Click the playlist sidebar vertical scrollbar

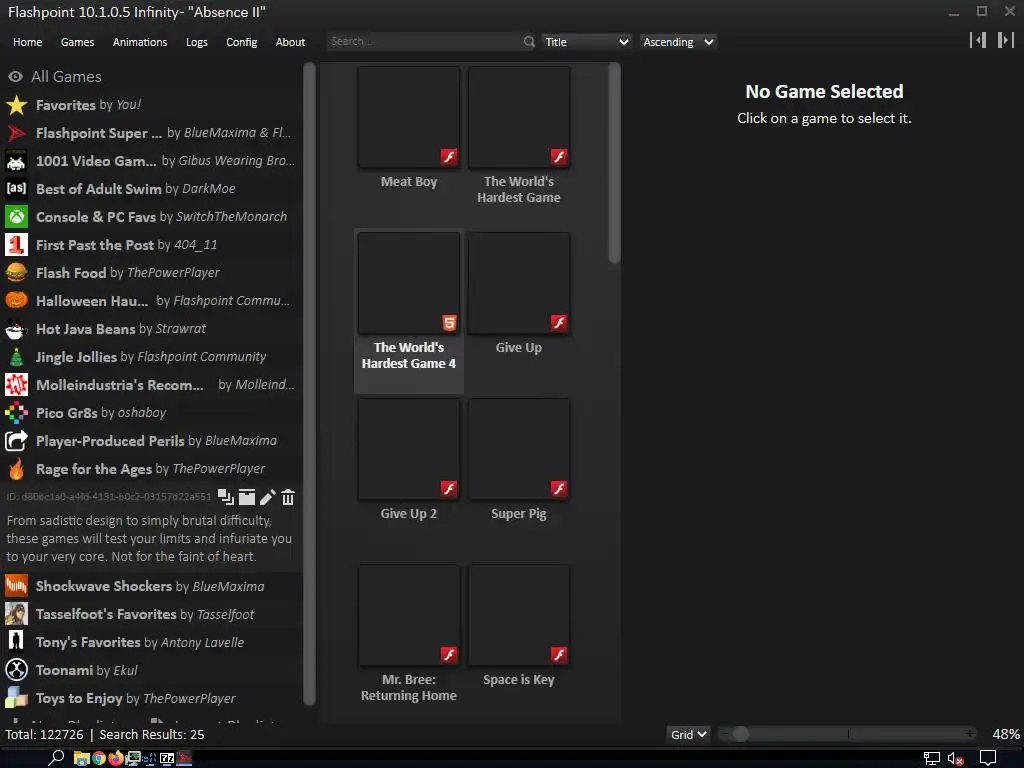310,384
